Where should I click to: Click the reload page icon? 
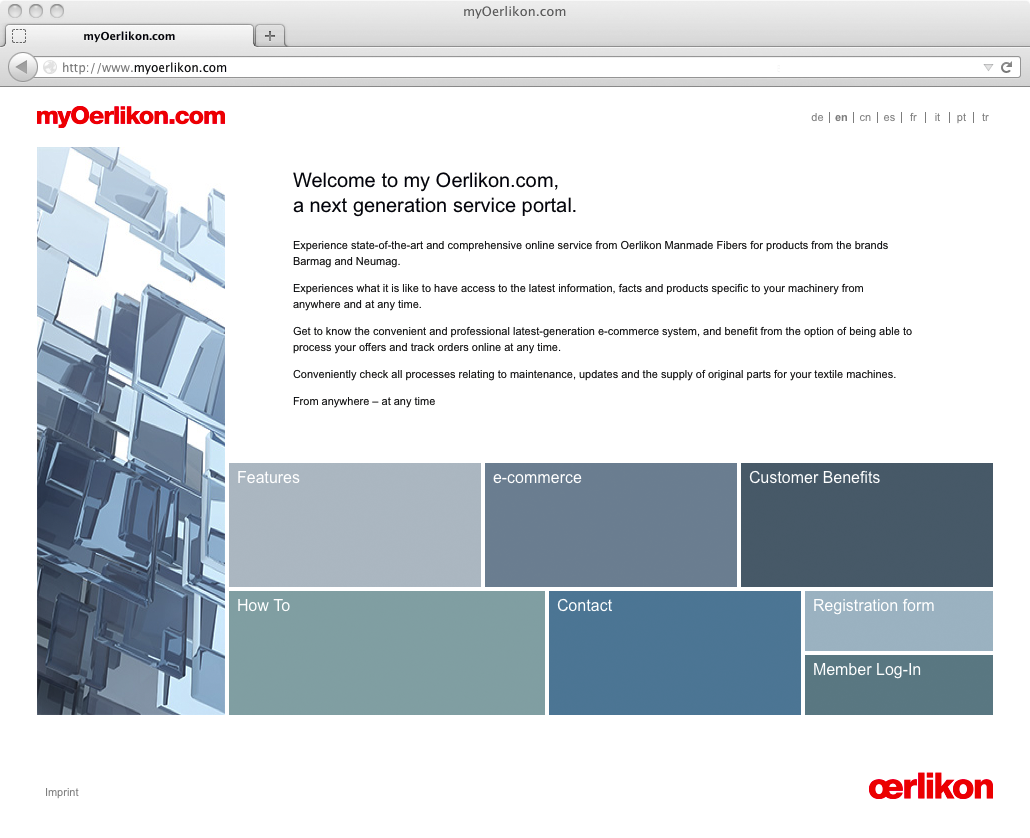tap(1006, 68)
